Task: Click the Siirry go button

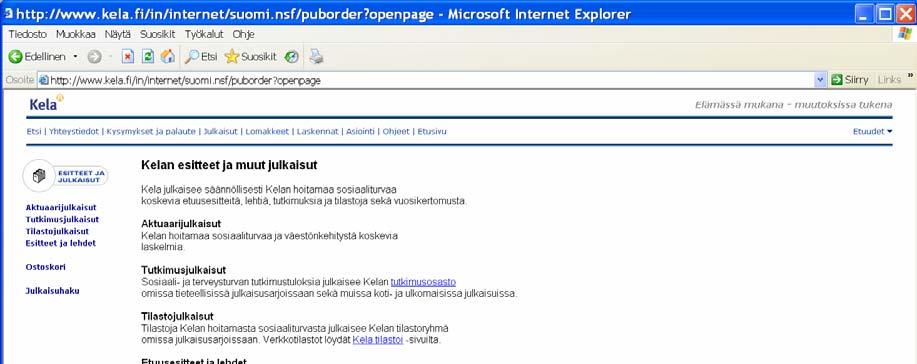Action: 850,80
